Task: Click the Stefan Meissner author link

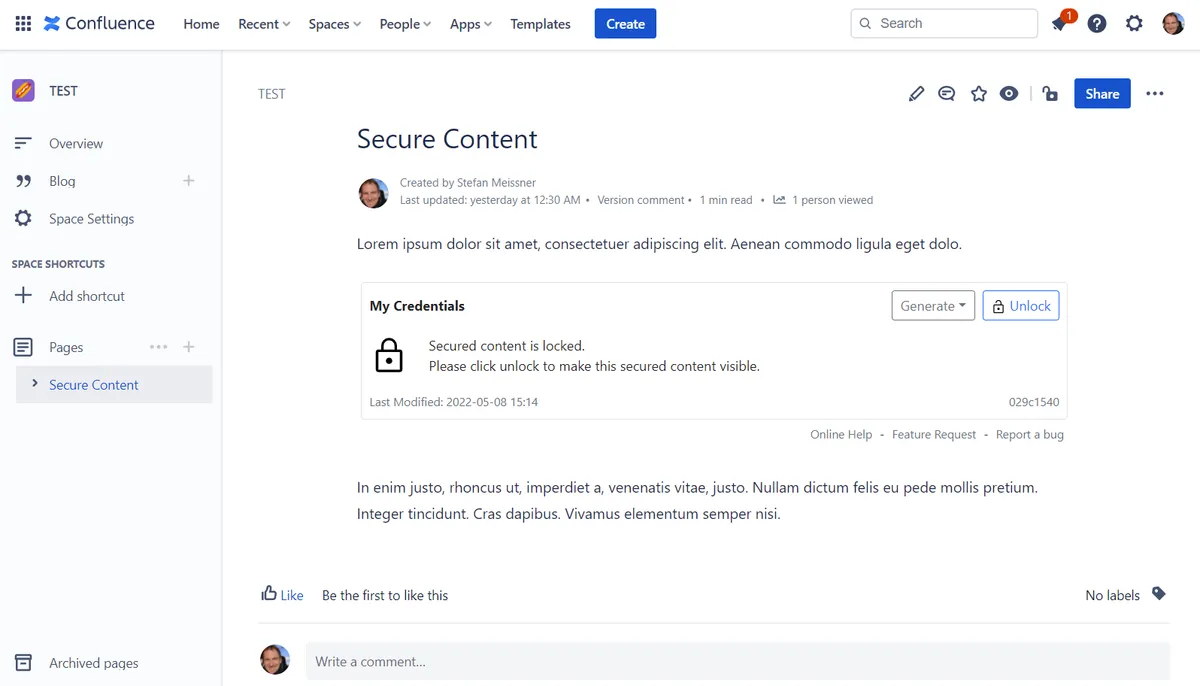Action: point(497,183)
